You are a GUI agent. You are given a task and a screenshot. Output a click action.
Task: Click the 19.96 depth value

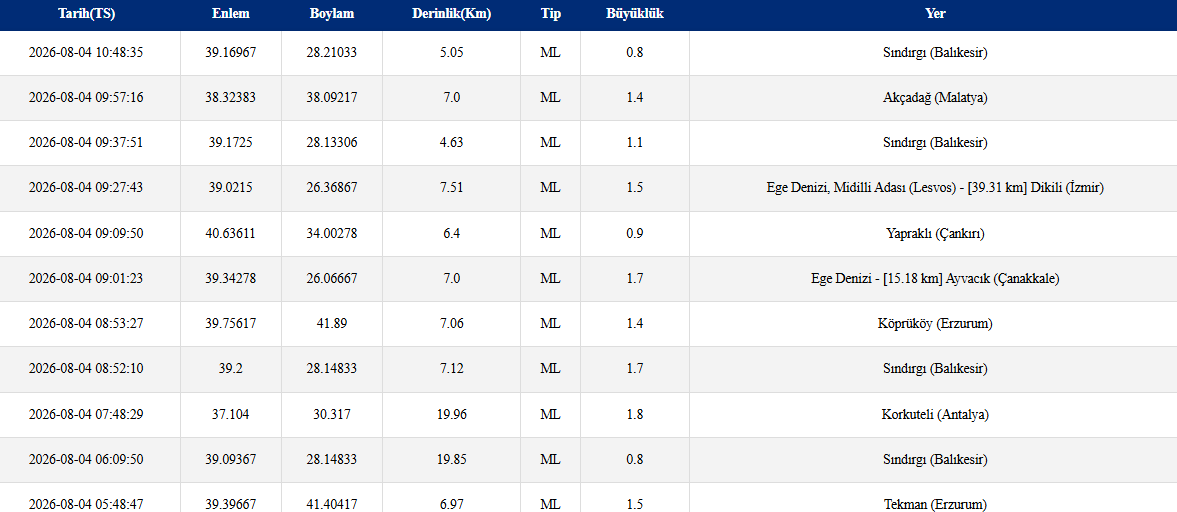451,414
